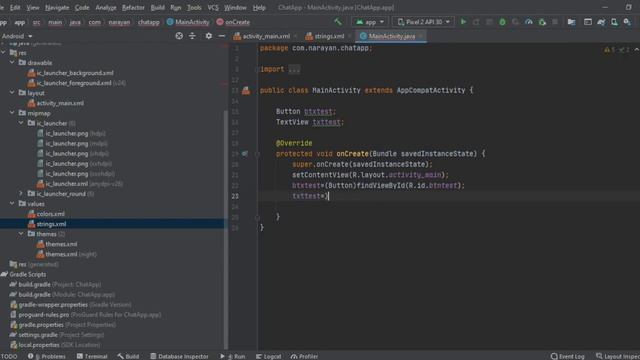
Task: Click the onCreate breadcrumb
Action: [233, 22]
